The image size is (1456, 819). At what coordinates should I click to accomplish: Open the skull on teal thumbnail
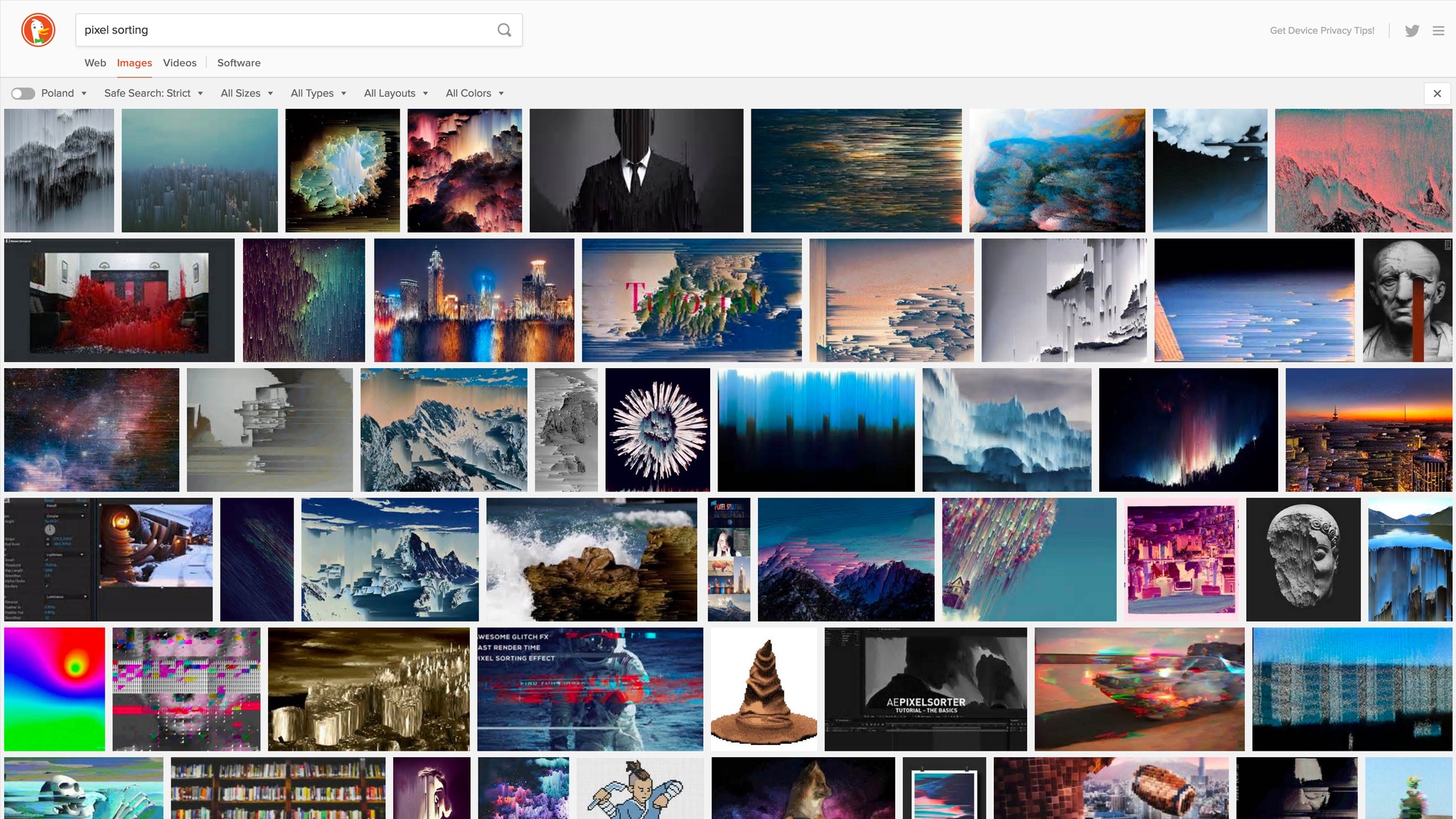click(84, 788)
